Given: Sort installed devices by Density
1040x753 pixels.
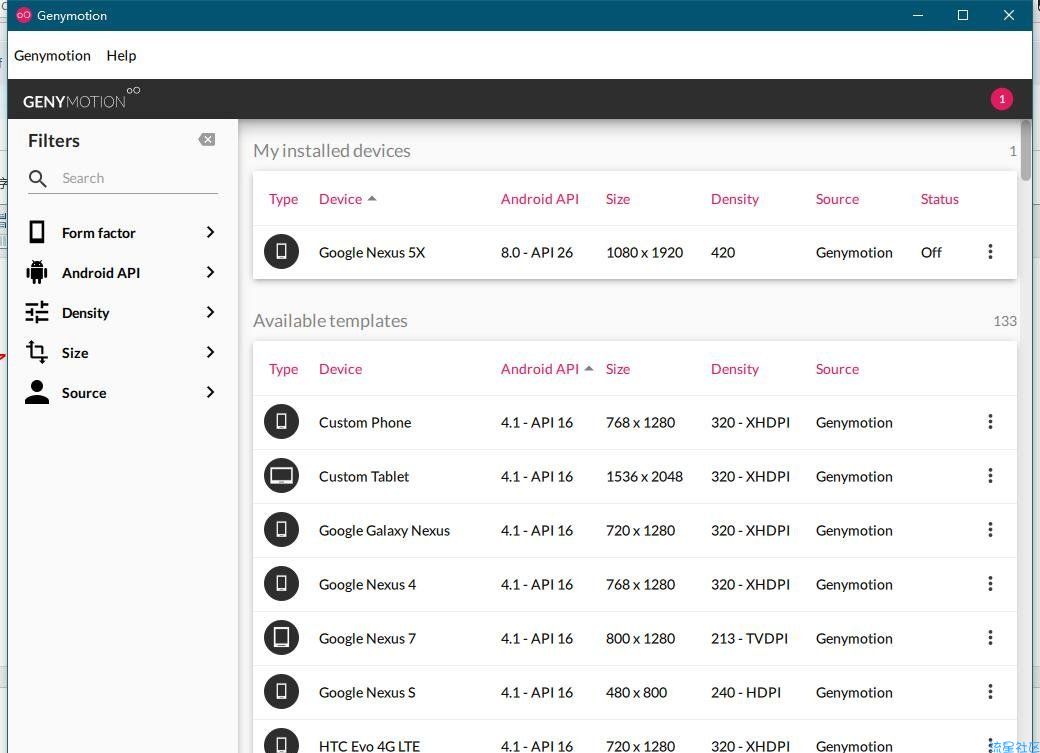Looking at the screenshot, I should click(734, 199).
